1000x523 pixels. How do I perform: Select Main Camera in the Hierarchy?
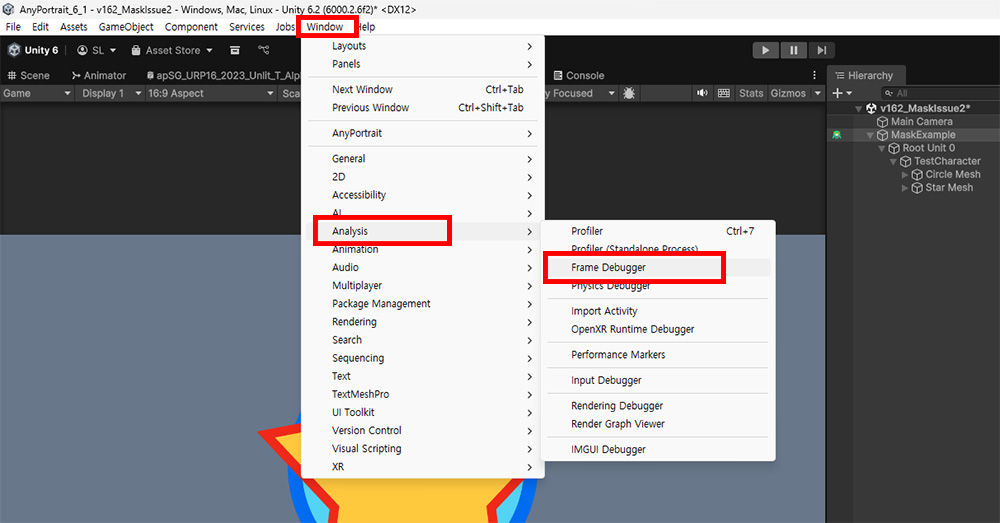(x=921, y=122)
